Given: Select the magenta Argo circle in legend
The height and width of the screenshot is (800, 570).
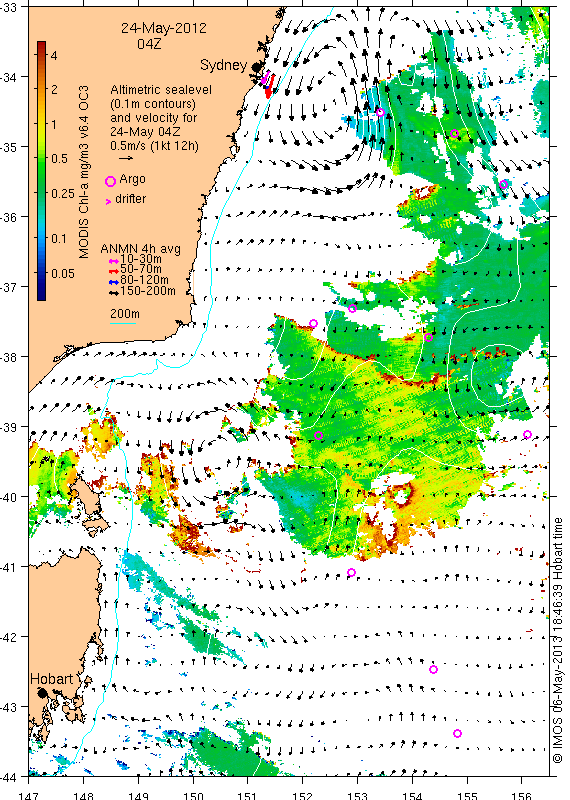Looking at the screenshot, I should pyautogui.click(x=110, y=181).
